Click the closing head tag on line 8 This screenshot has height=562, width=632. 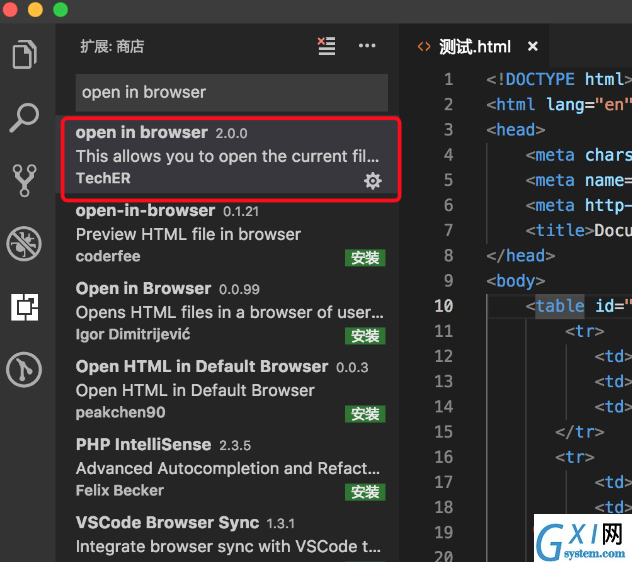(x=520, y=256)
